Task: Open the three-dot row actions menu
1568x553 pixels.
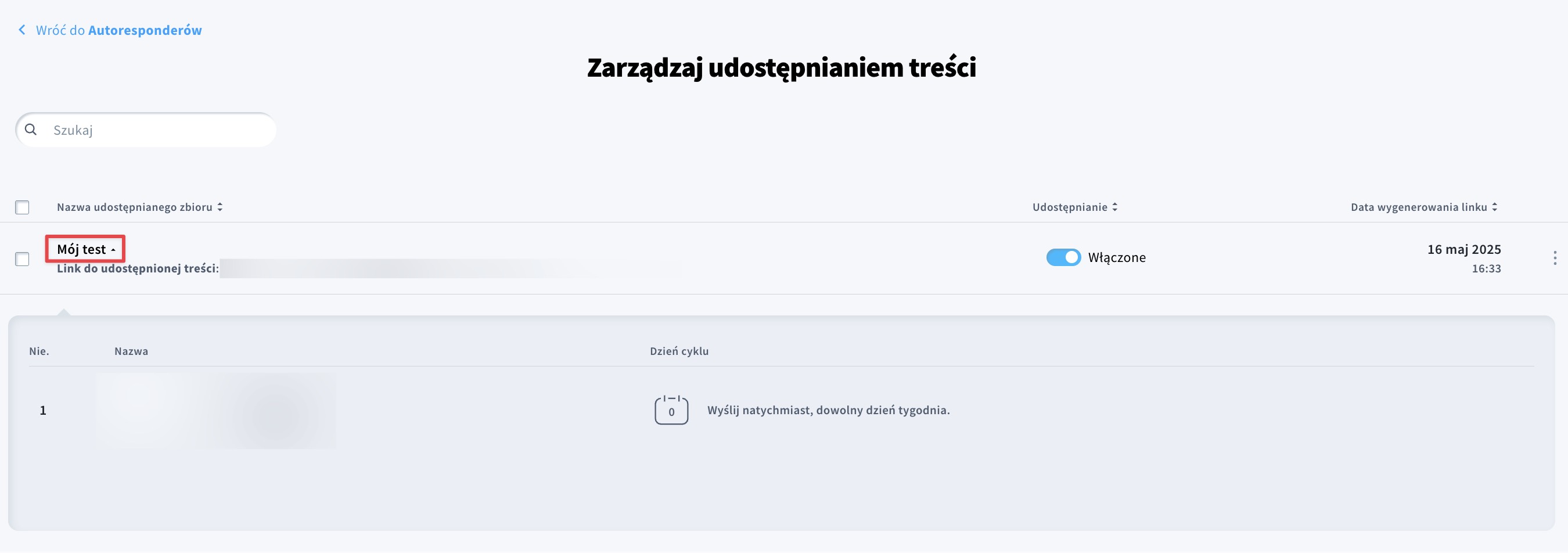Action: (1555, 257)
